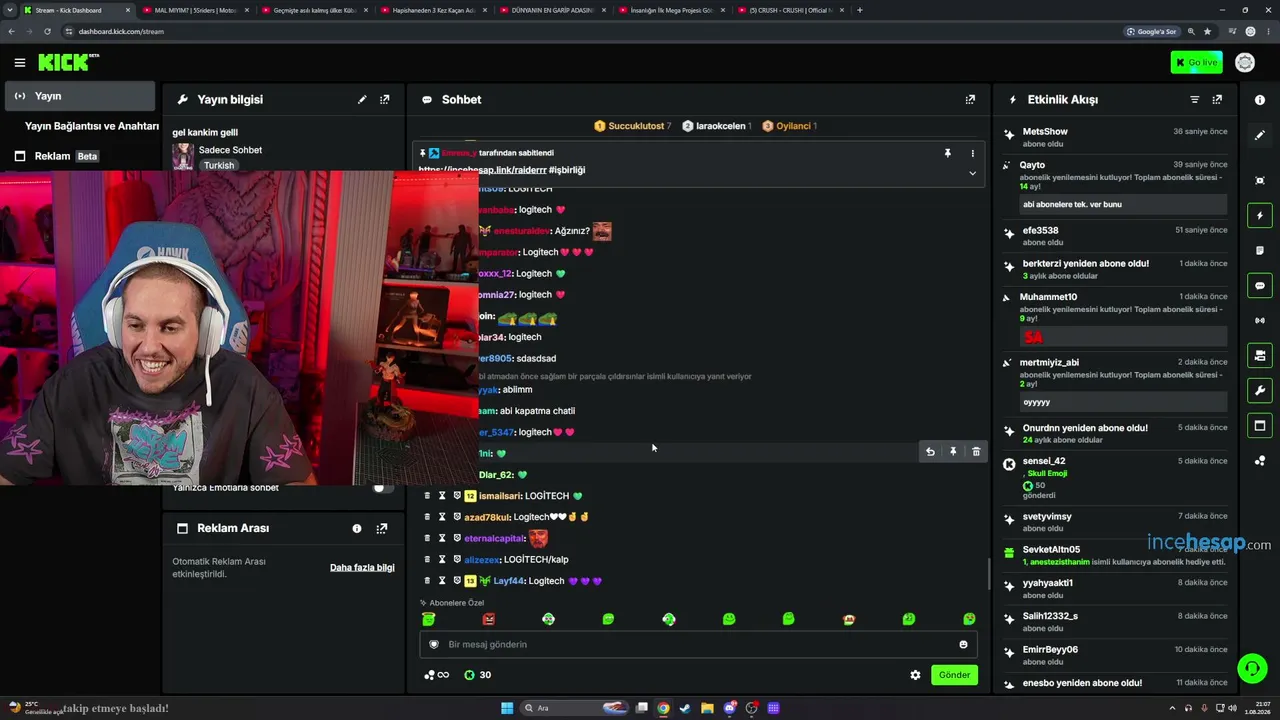The image size is (1280, 720).
Task: Toggle the stream preview sidebar button
Action: [x=1260, y=180]
